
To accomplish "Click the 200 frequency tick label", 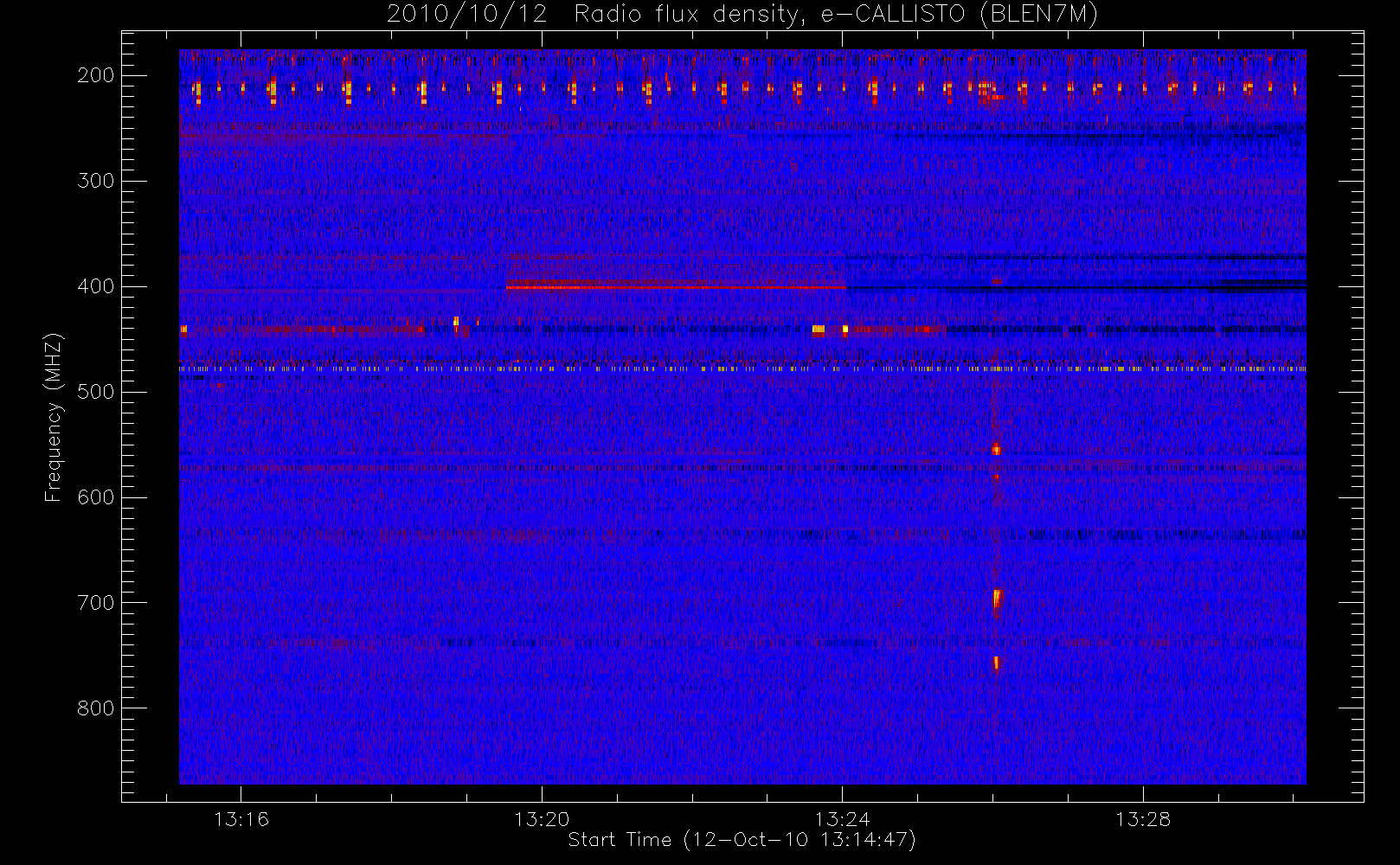I will [x=95, y=75].
